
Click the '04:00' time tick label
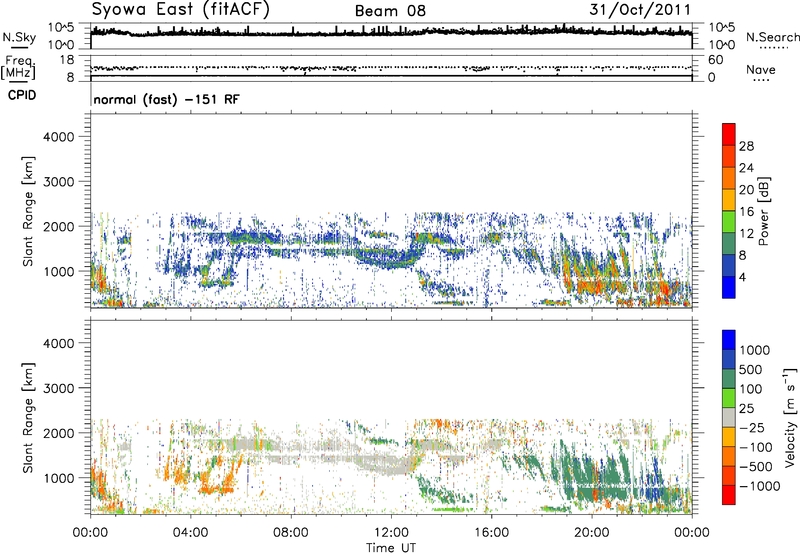point(190,533)
